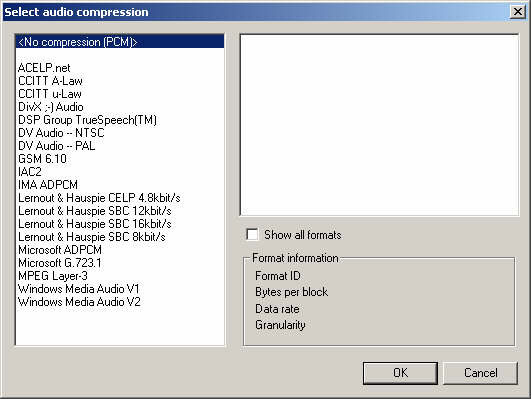This screenshot has width=531, height=399.
Task: Confirm with the OK button
Action: pyautogui.click(x=400, y=373)
